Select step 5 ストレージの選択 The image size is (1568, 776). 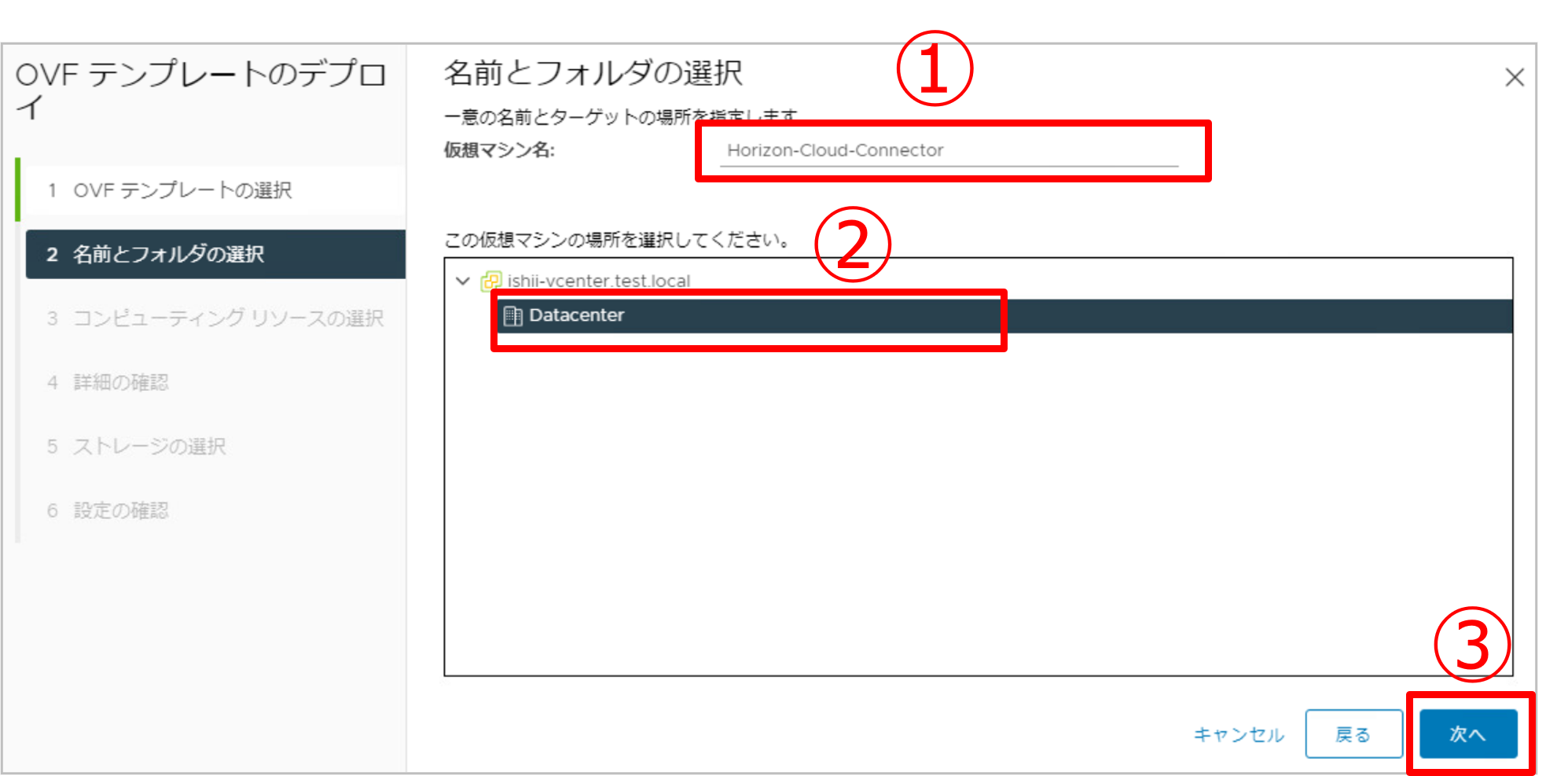click(215, 447)
